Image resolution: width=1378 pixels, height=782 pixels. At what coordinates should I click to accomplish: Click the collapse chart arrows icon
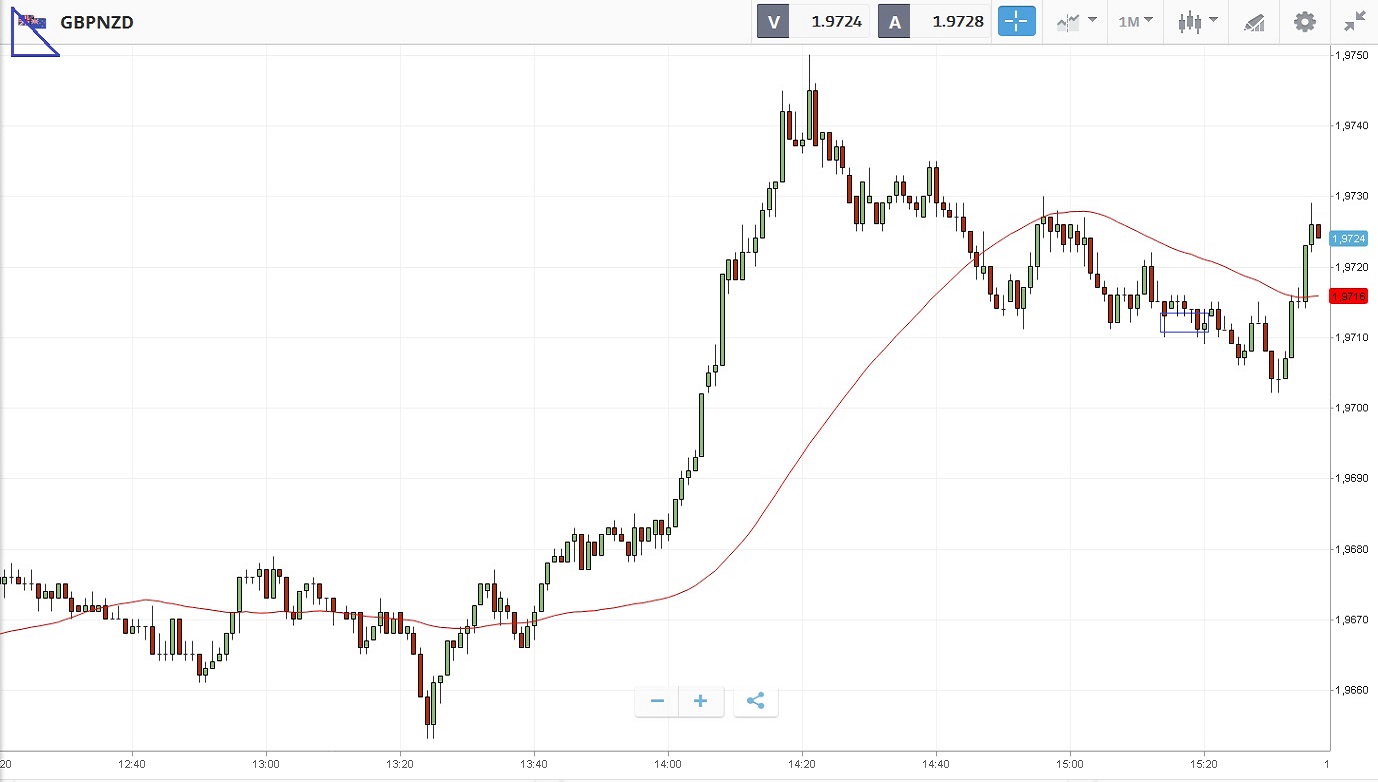1355,21
